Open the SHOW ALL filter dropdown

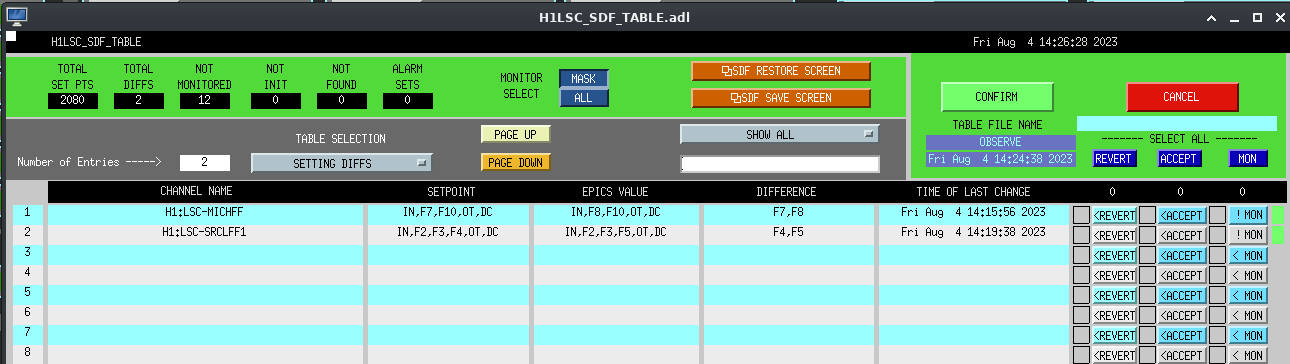click(778, 134)
